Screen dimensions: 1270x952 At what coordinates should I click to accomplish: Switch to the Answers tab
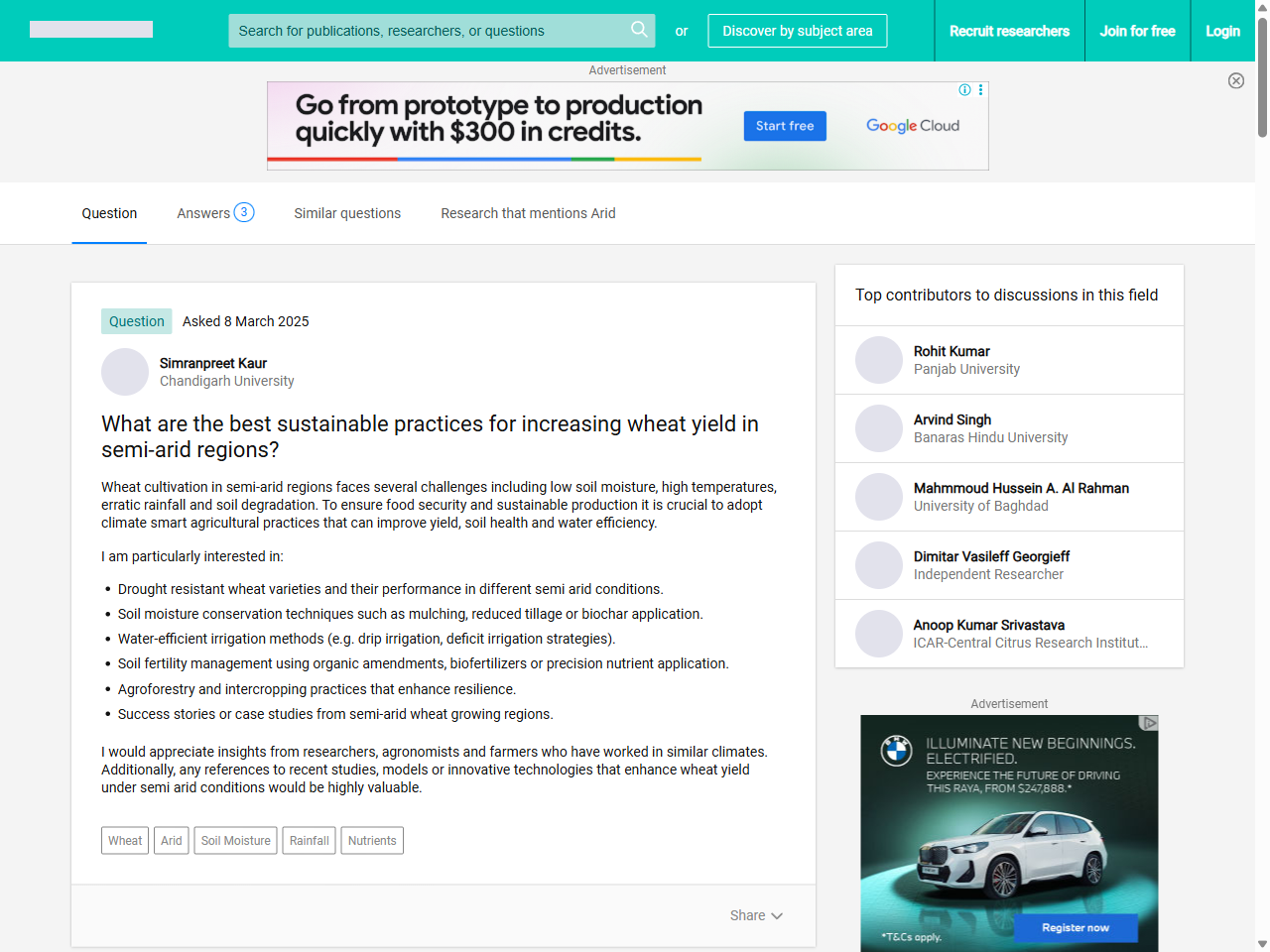215,213
